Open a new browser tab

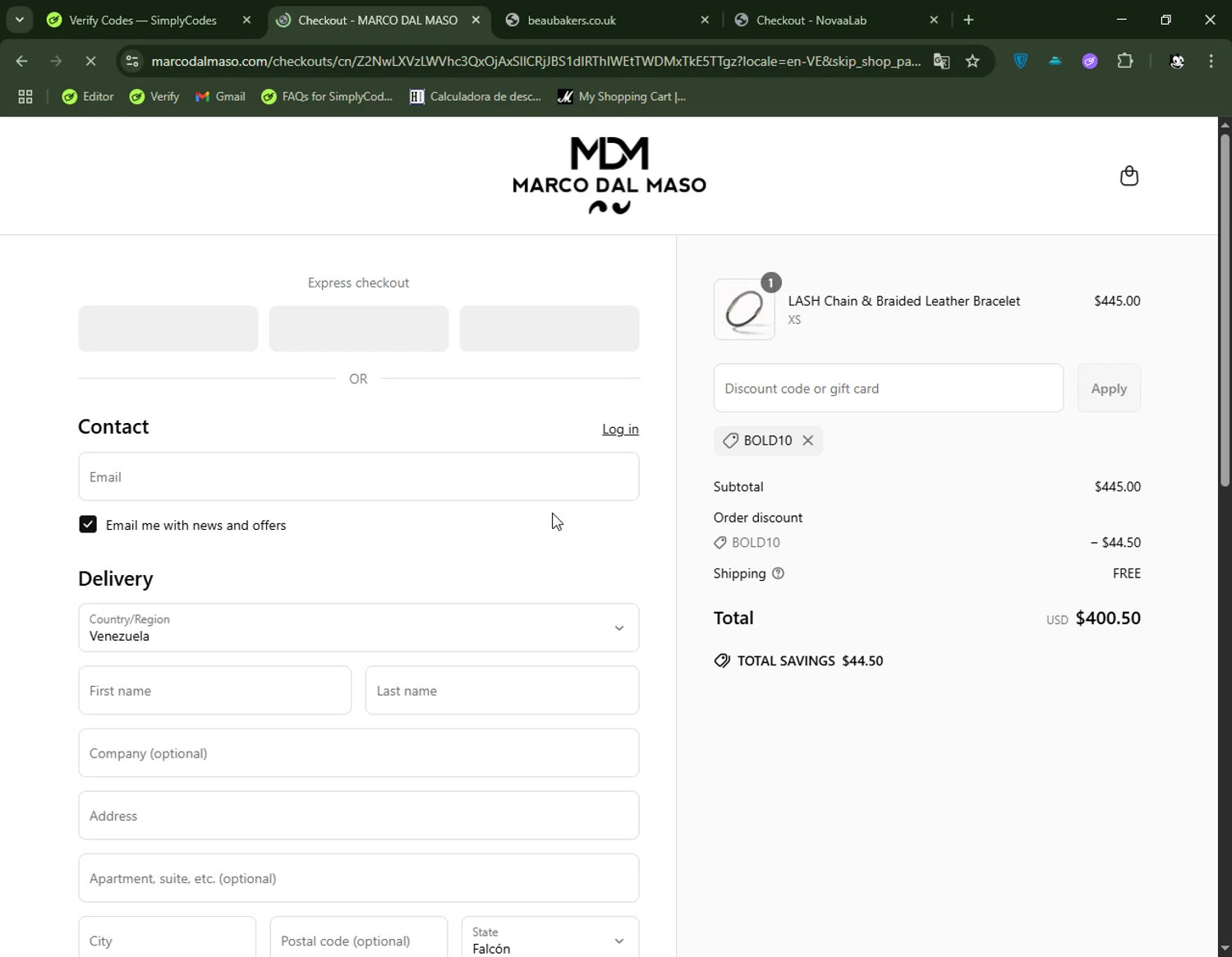pos(968,20)
